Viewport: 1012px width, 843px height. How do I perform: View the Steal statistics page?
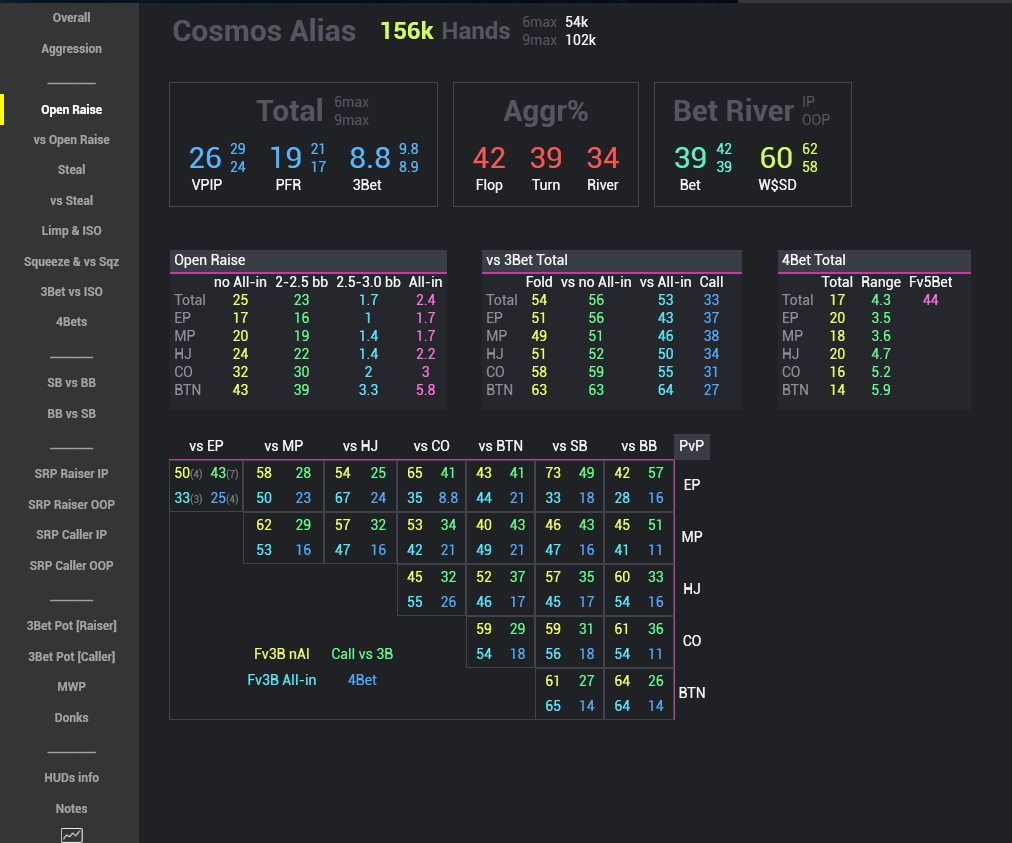[71, 170]
